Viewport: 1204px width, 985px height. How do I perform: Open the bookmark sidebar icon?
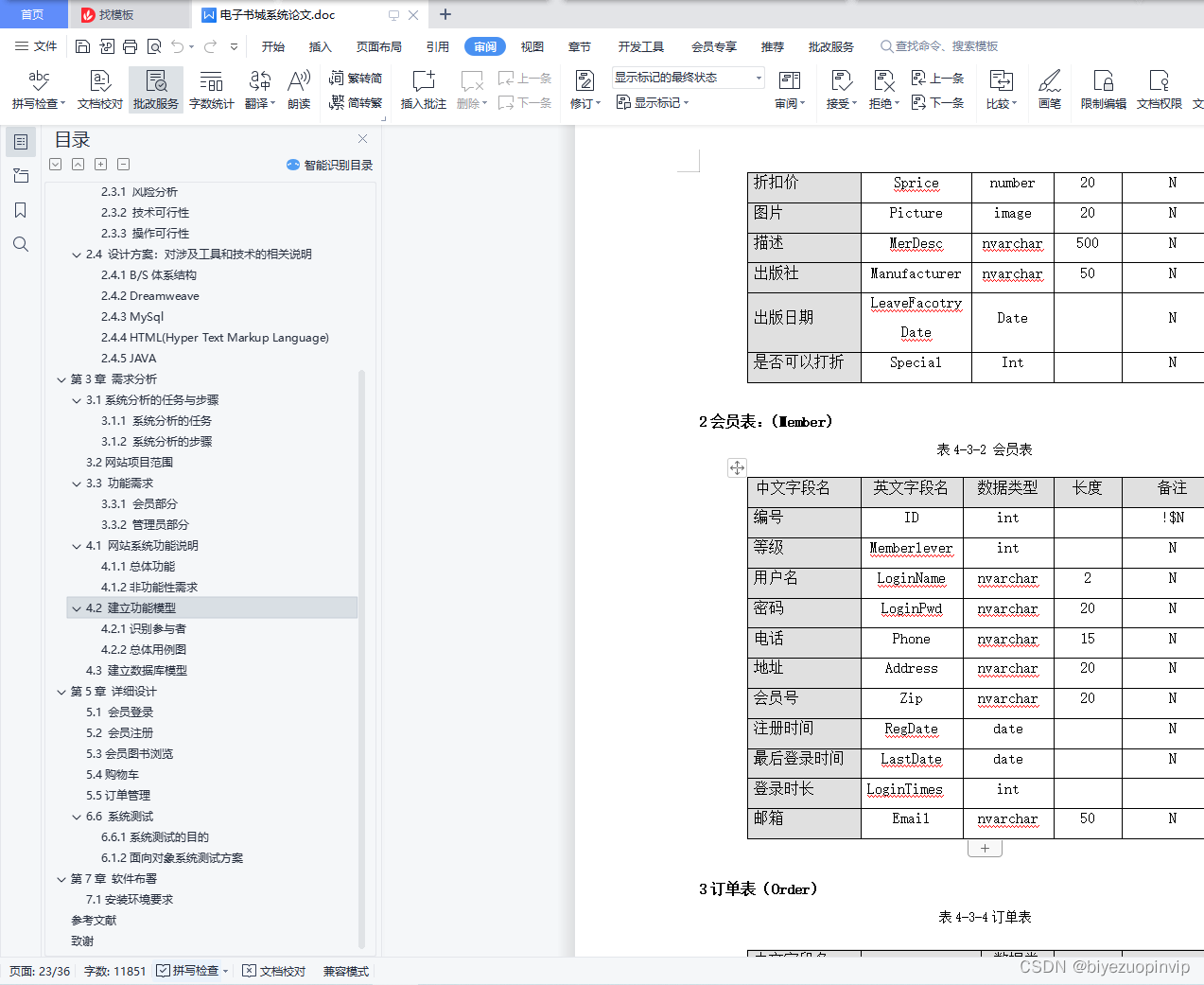coord(21,210)
